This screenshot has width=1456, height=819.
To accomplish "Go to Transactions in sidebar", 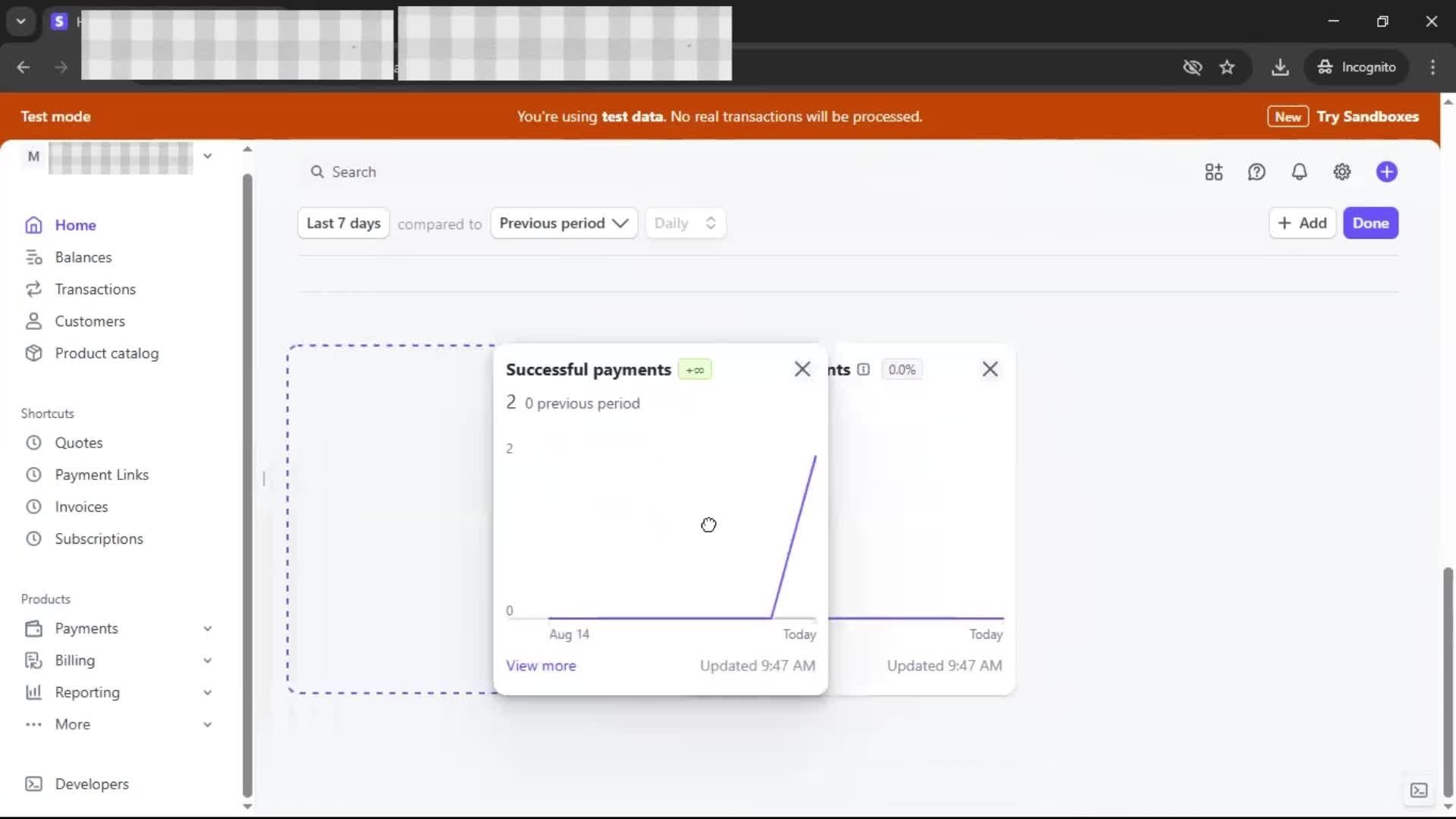I will click(x=95, y=289).
